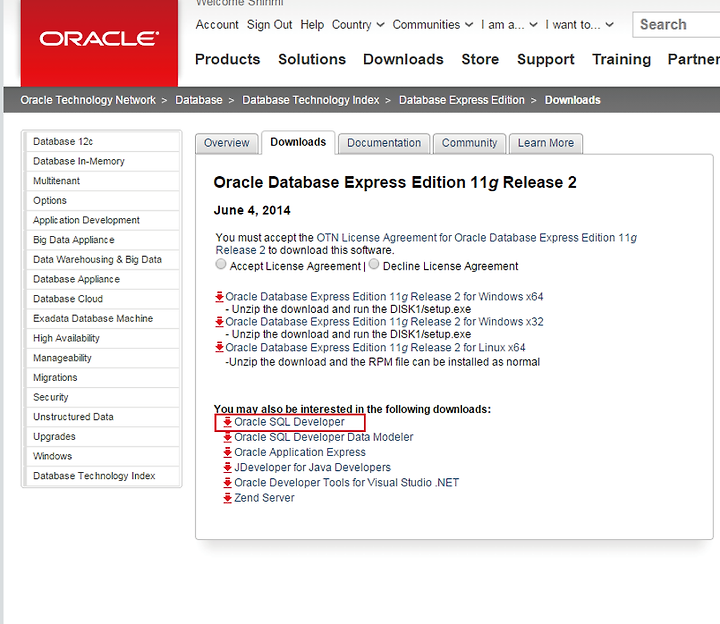Open Manageability in sidebar
This screenshot has width=720, height=624.
pos(103,358)
